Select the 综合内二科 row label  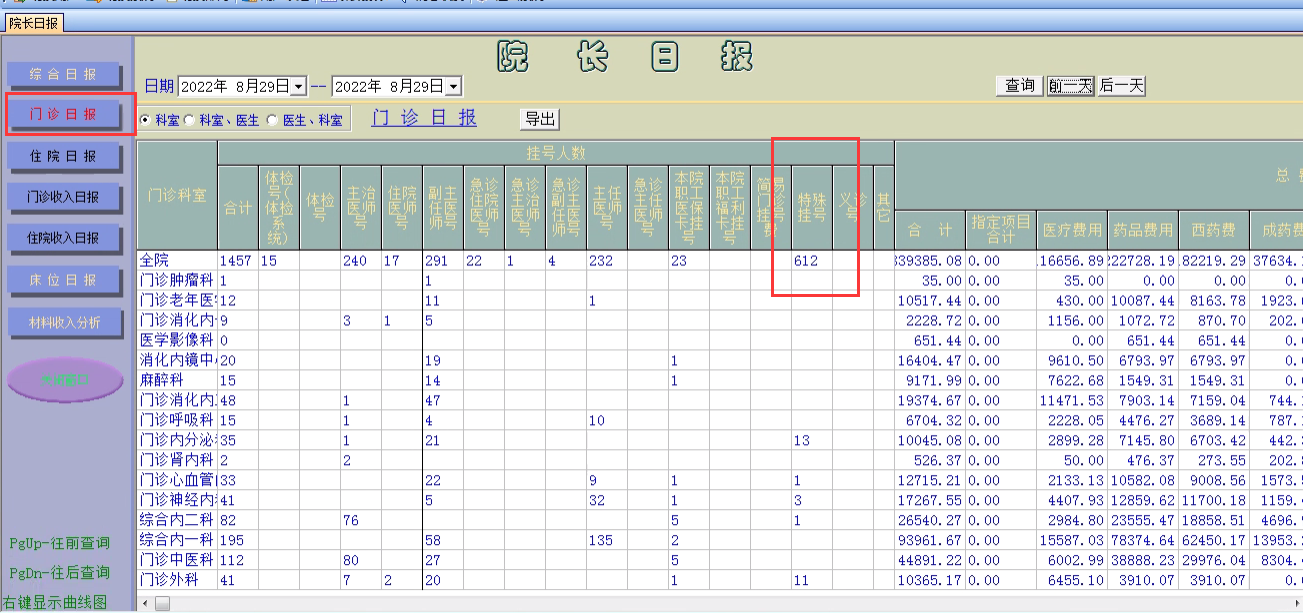coord(177,521)
